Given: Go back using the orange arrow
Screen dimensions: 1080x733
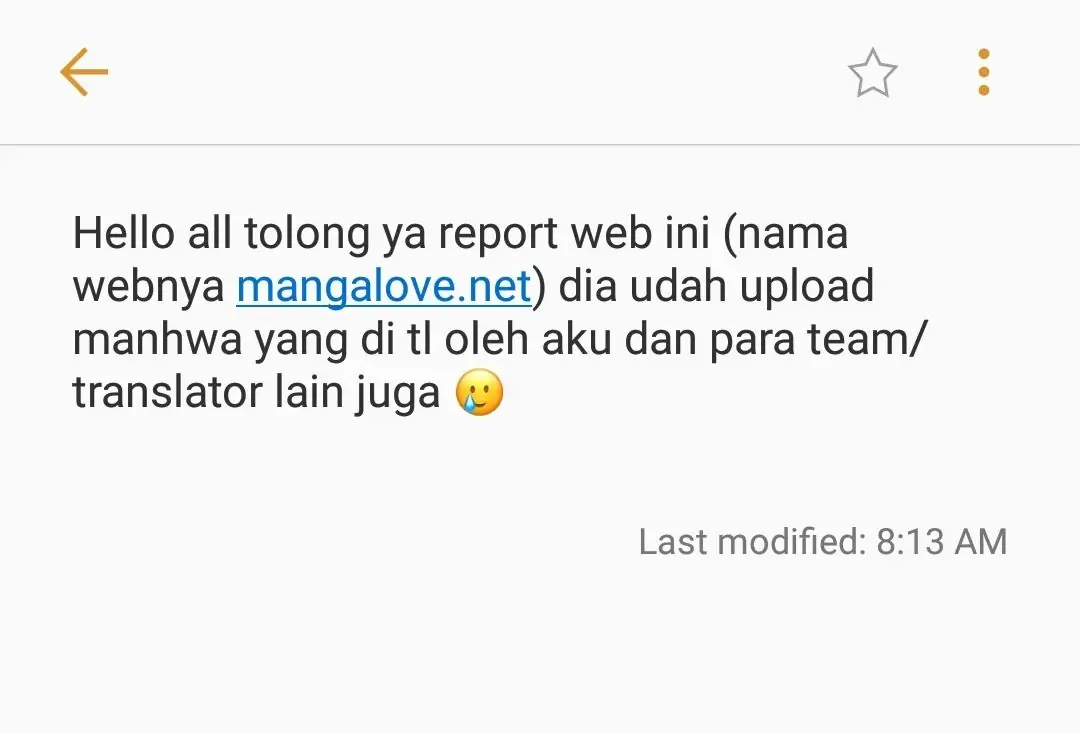Looking at the screenshot, I should point(84,72).
